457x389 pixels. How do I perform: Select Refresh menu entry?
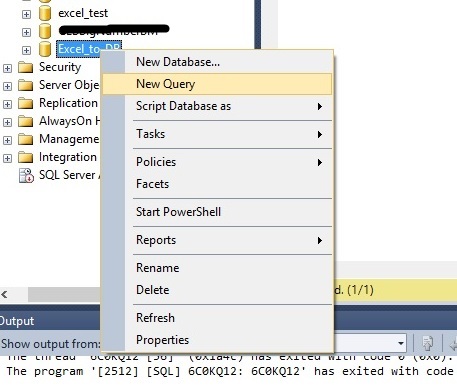pyautogui.click(x=217, y=318)
